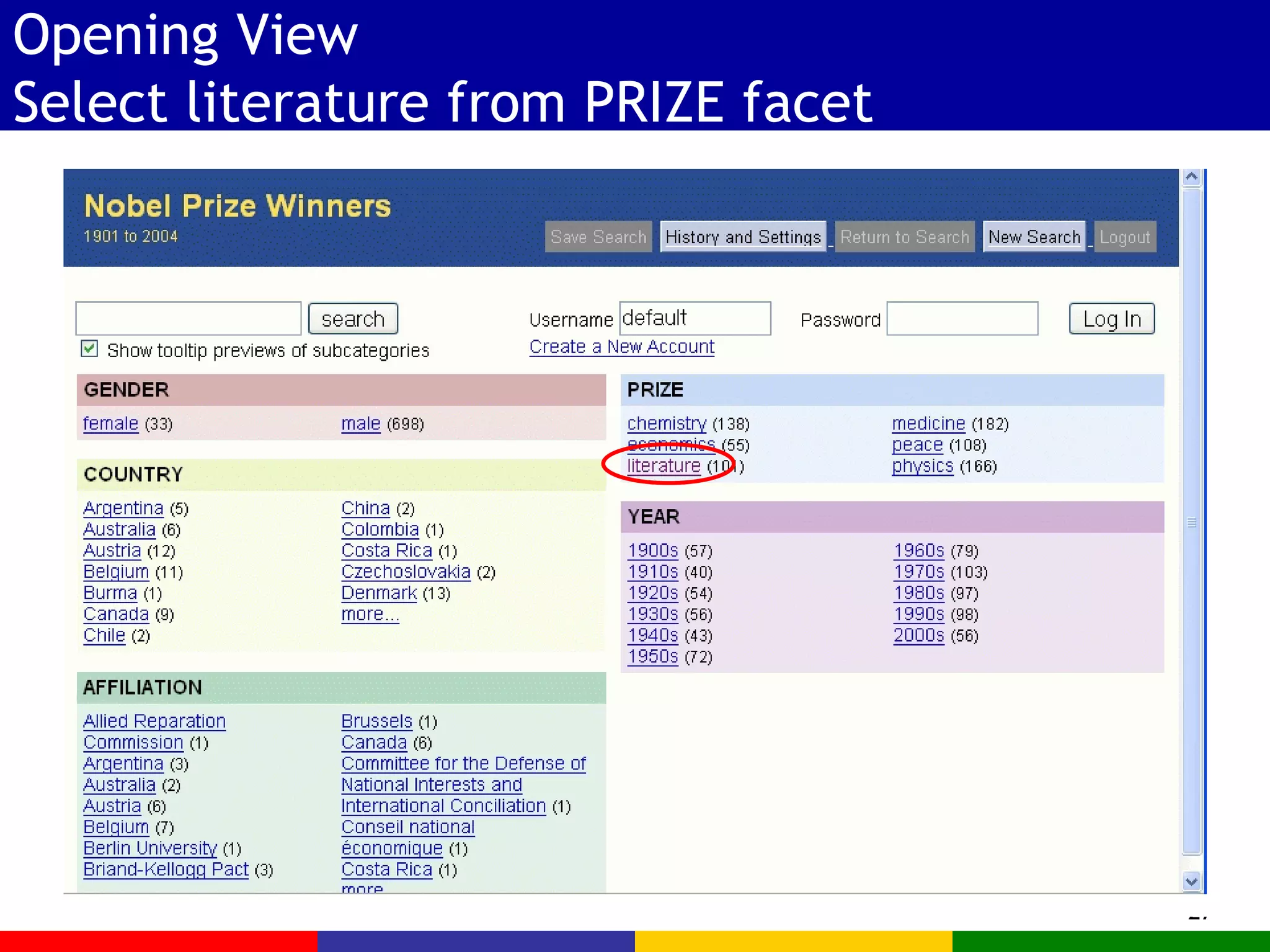Select the 1920s in YEAR facet
1270x952 pixels.
click(653, 593)
